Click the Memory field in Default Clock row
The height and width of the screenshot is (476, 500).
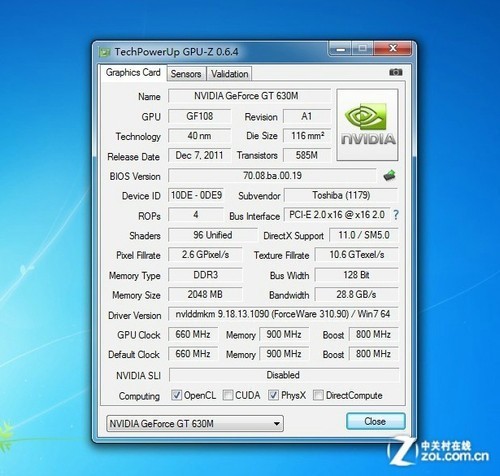click(x=284, y=354)
